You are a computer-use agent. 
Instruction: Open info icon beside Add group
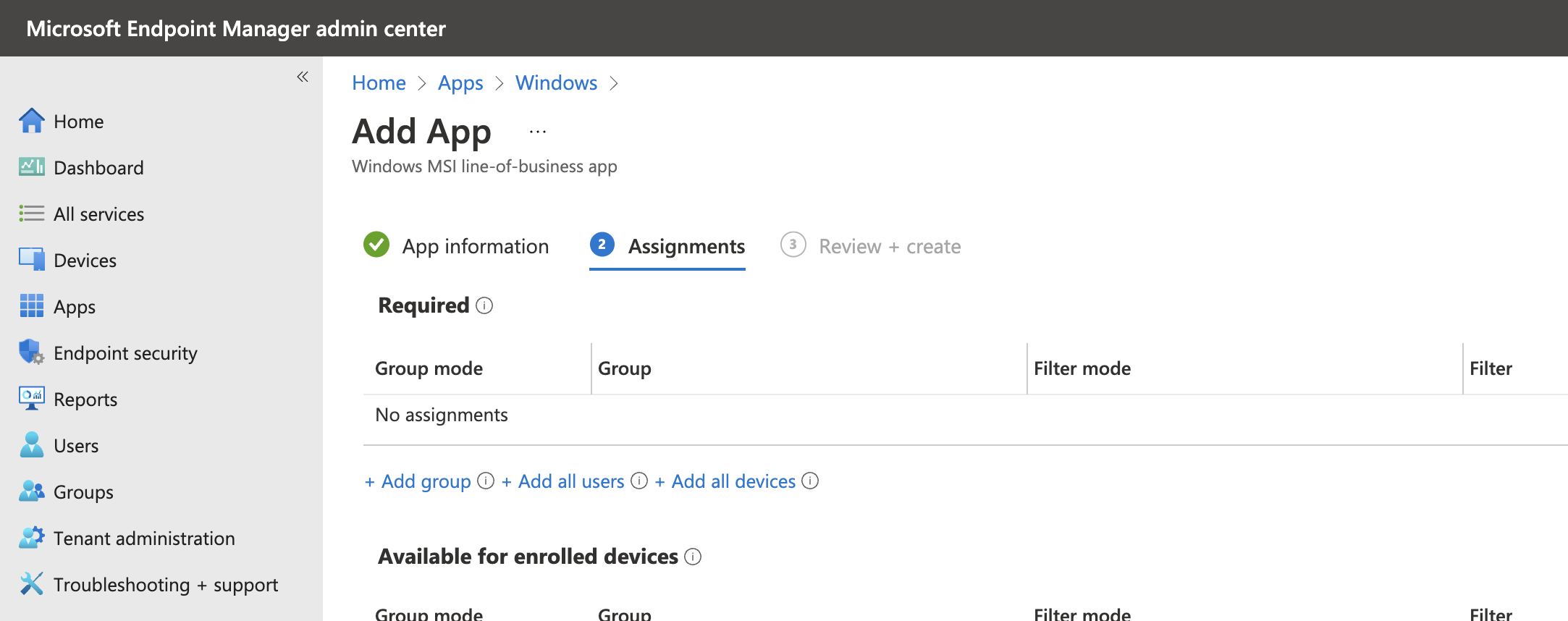[x=486, y=481]
